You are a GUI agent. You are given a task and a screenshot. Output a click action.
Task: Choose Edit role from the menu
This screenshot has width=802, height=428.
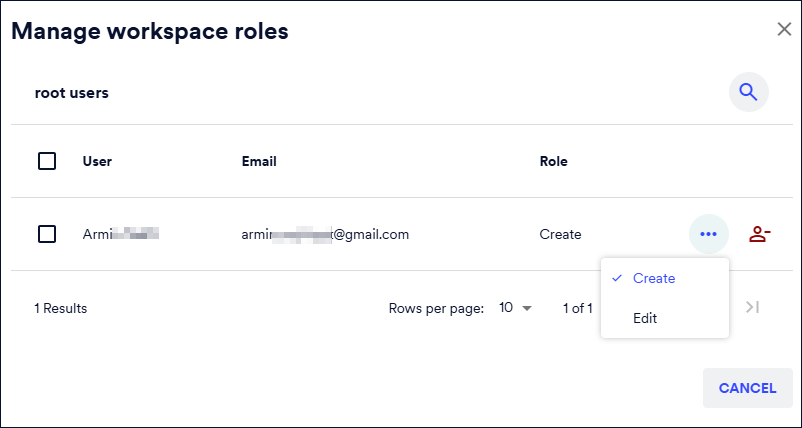[x=645, y=318]
